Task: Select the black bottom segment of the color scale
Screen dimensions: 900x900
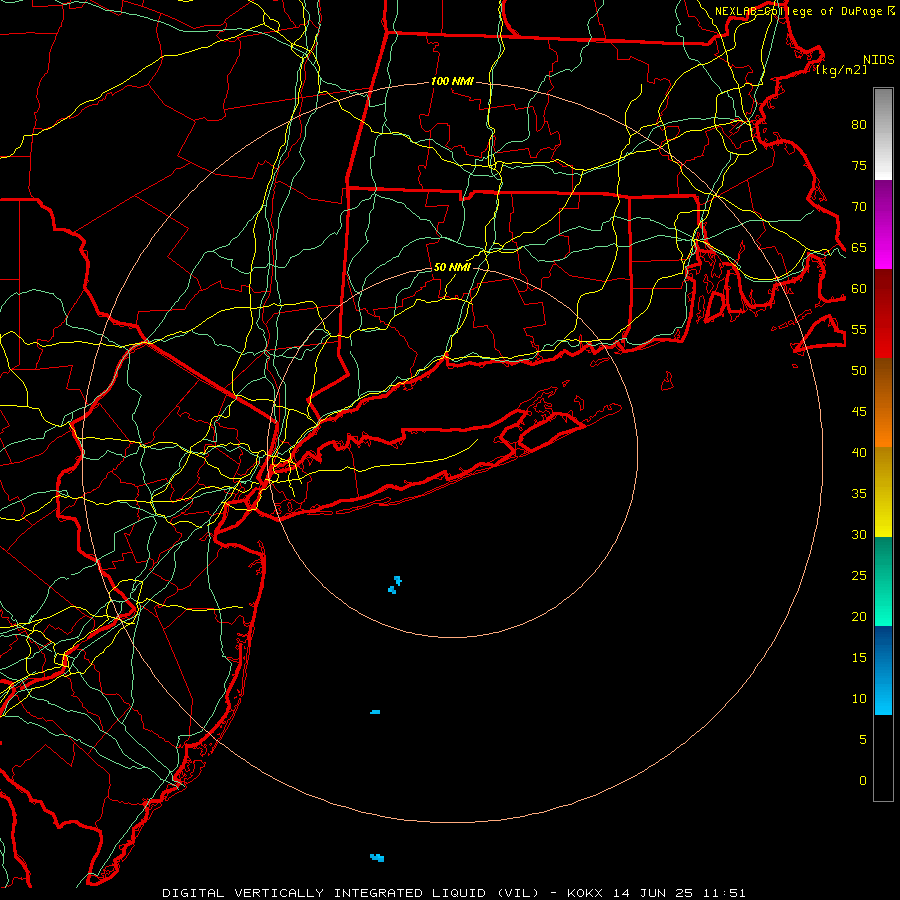Action: 883,758
